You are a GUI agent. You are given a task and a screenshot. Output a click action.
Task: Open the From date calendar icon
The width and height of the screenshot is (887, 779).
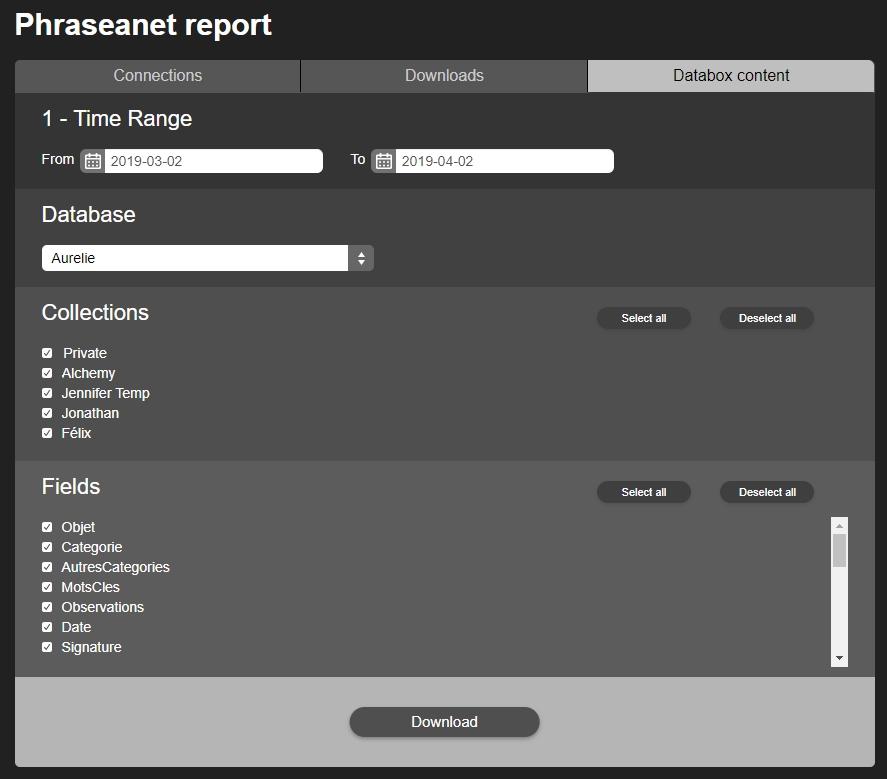[x=93, y=161]
